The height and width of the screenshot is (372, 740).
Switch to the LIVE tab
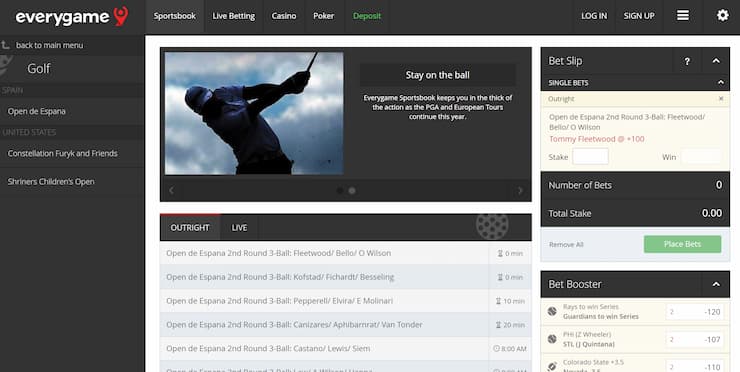[x=239, y=228]
